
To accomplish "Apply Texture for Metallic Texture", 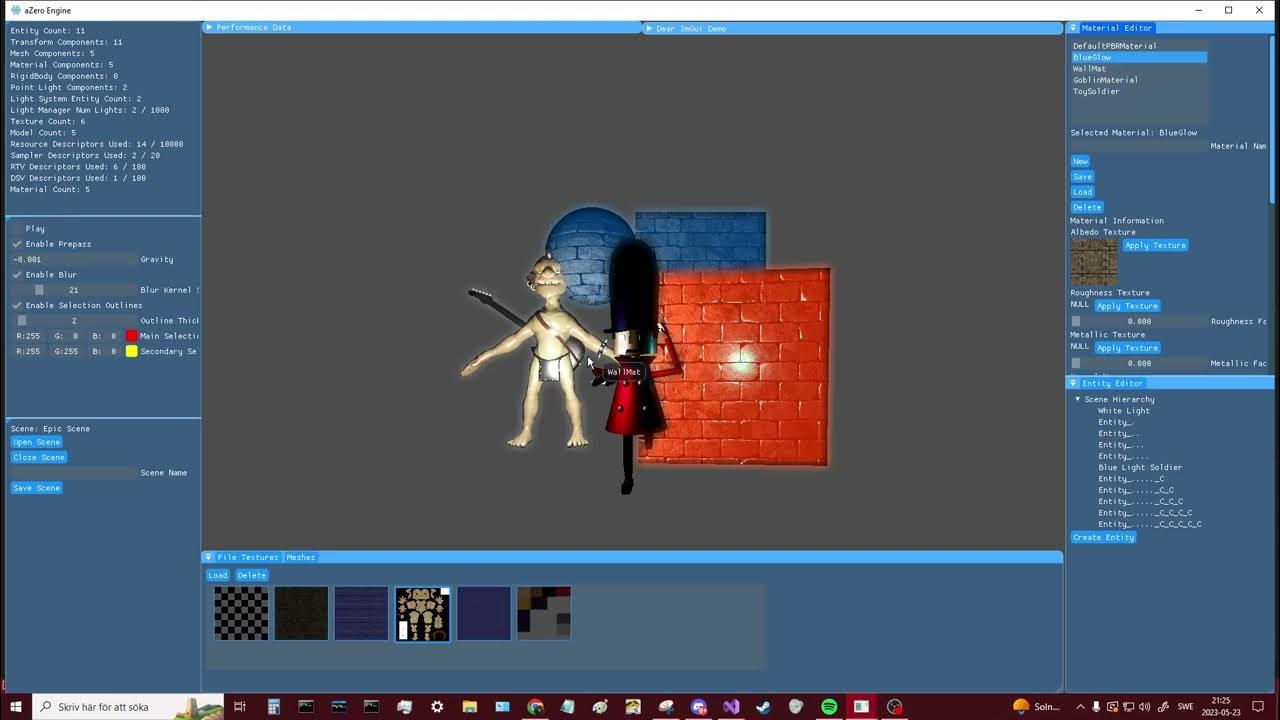I will click(x=1127, y=348).
